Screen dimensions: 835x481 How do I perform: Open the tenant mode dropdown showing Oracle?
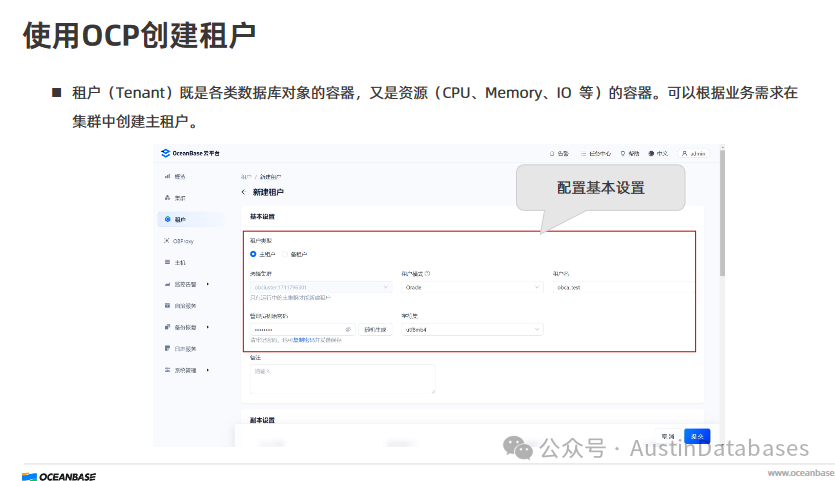tap(472, 287)
